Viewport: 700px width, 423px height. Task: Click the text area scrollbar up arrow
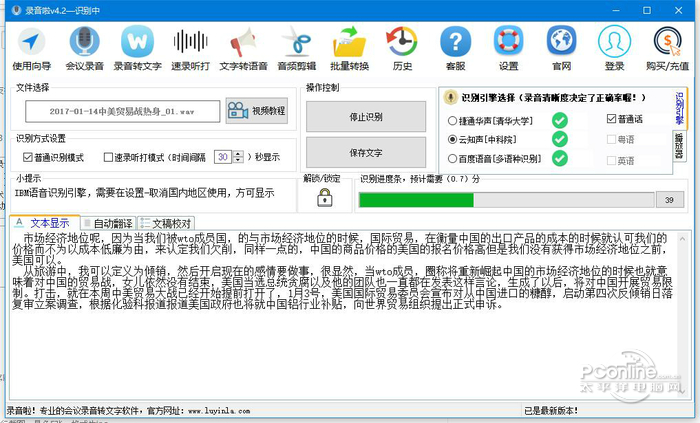coord(682,239)
